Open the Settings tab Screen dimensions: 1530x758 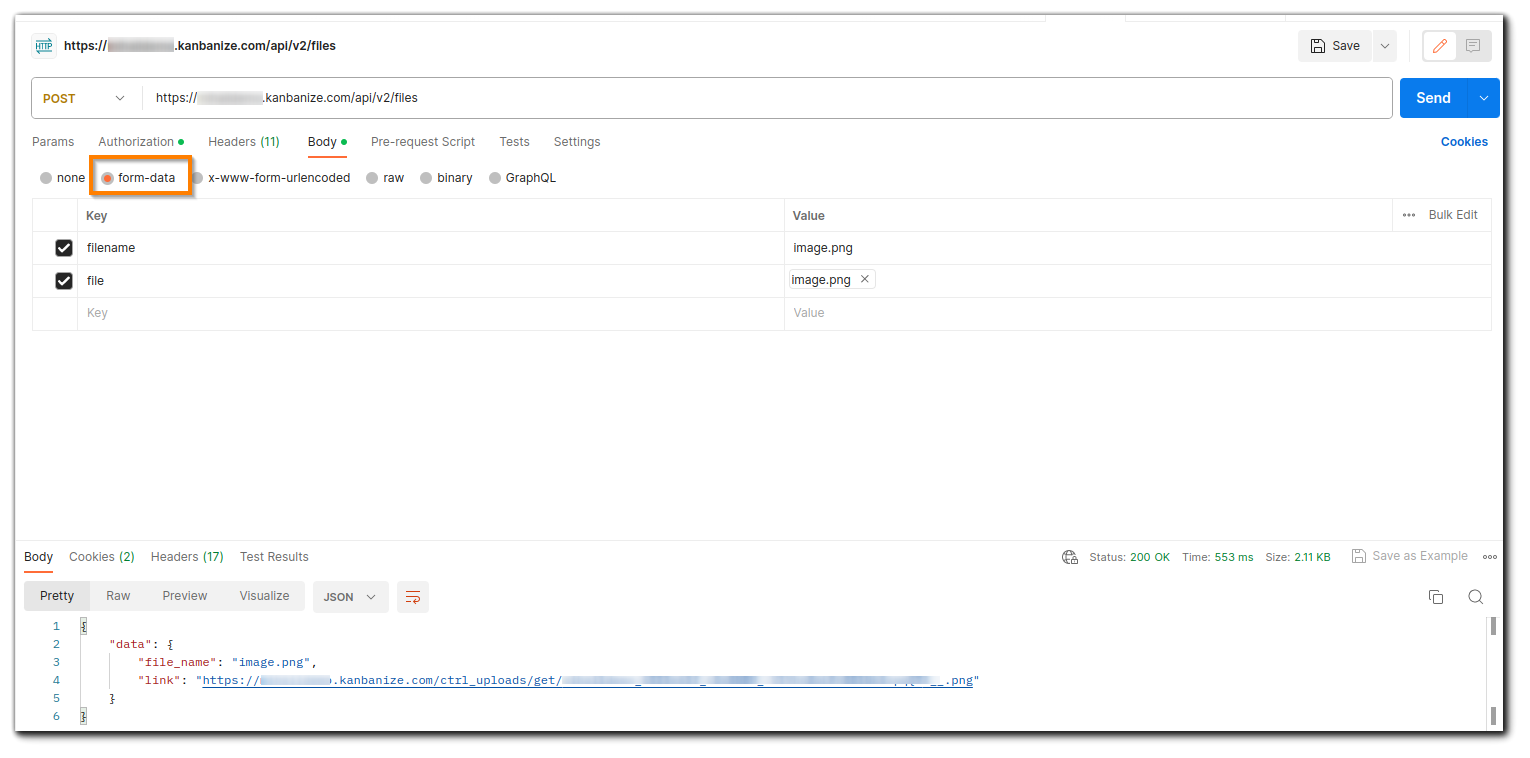pyautogui.click(x=577, y=142)
